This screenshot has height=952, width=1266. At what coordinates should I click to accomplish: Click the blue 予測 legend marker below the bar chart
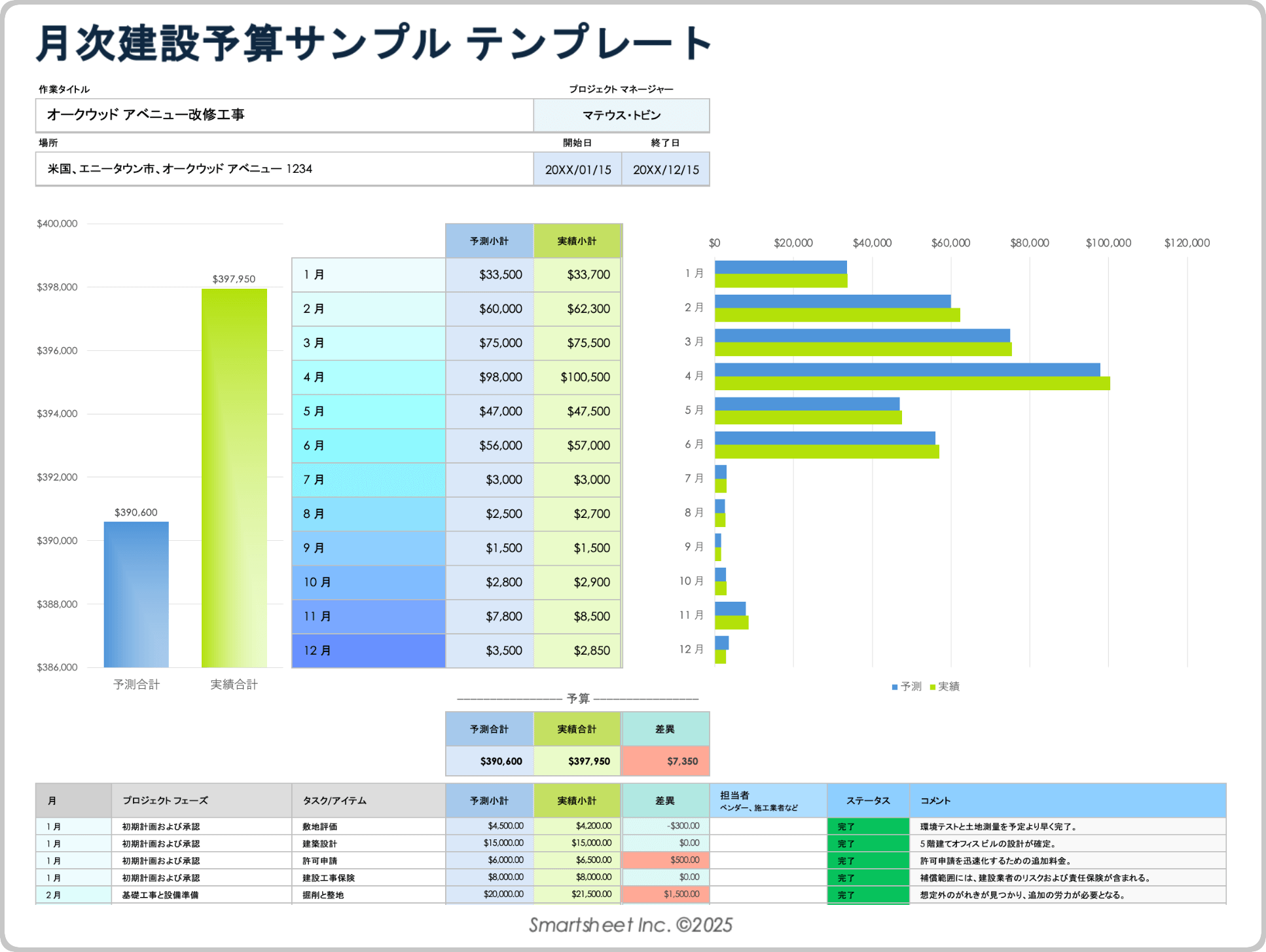894,686
